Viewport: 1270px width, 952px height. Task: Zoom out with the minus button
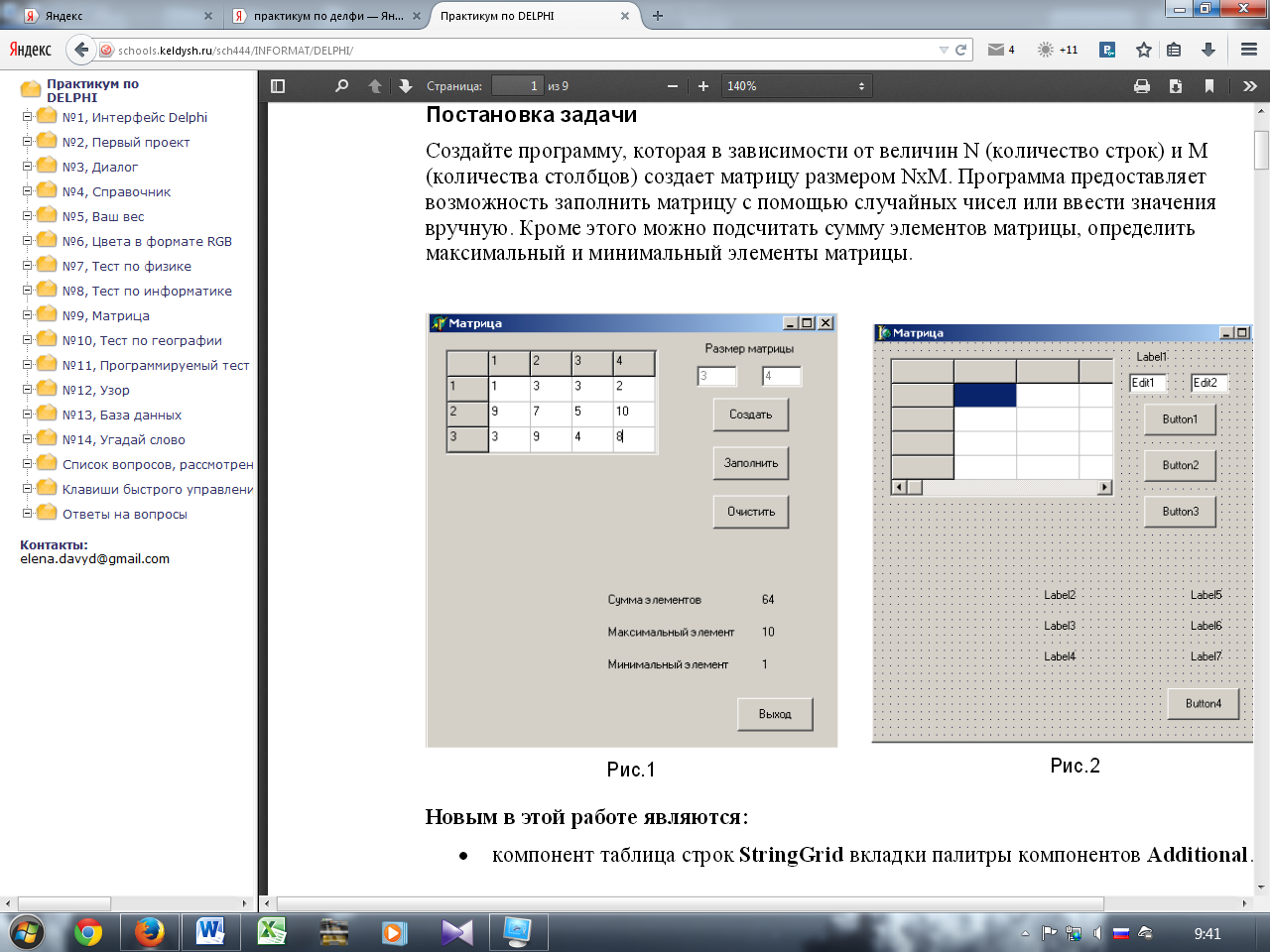672,86
